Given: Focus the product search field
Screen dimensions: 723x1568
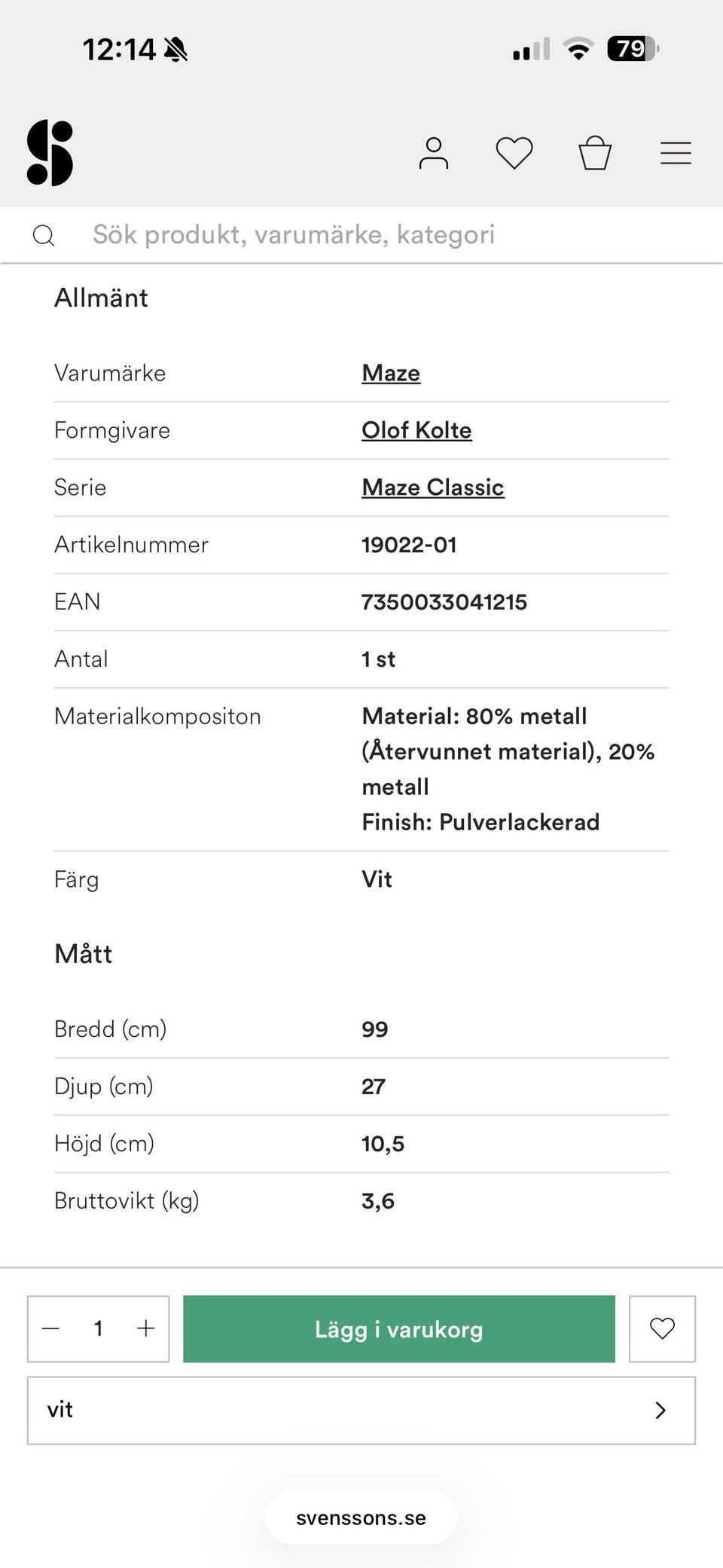Looking at the screenshot, I should pyautogui.click(x=361, y=235).
